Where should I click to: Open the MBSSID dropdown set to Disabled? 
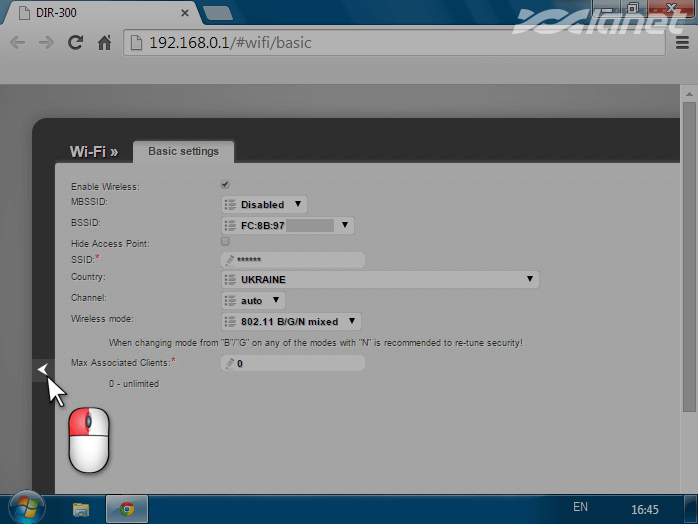(x=264, y=204)
